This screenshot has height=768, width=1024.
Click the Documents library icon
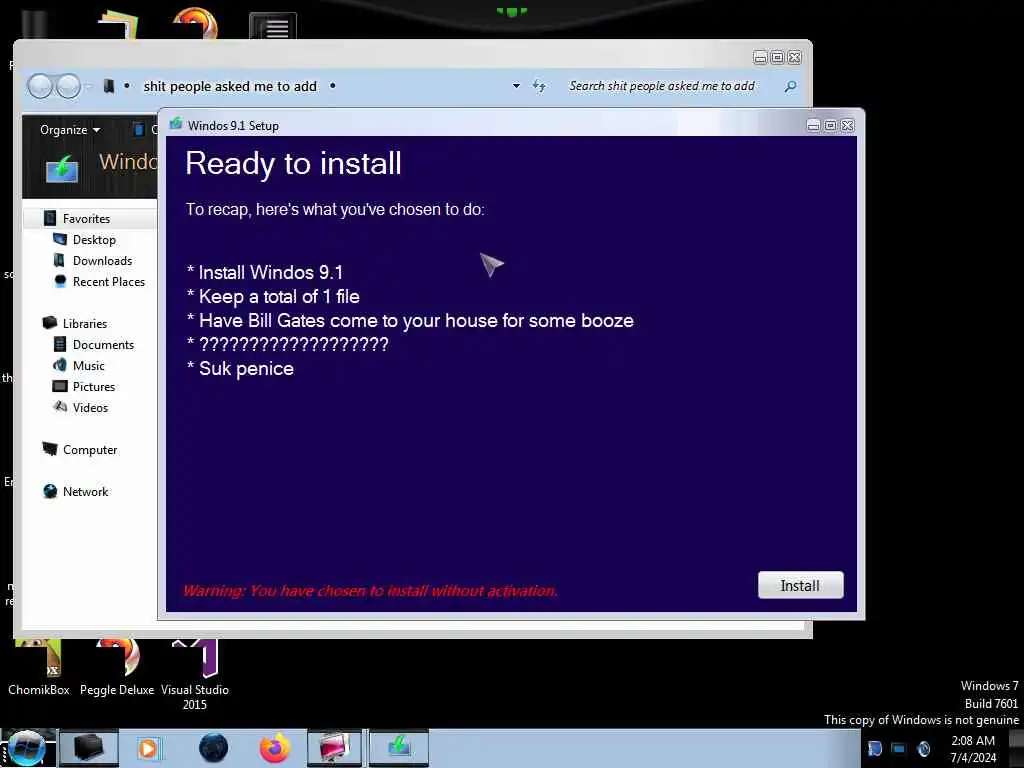click(59, 344)
